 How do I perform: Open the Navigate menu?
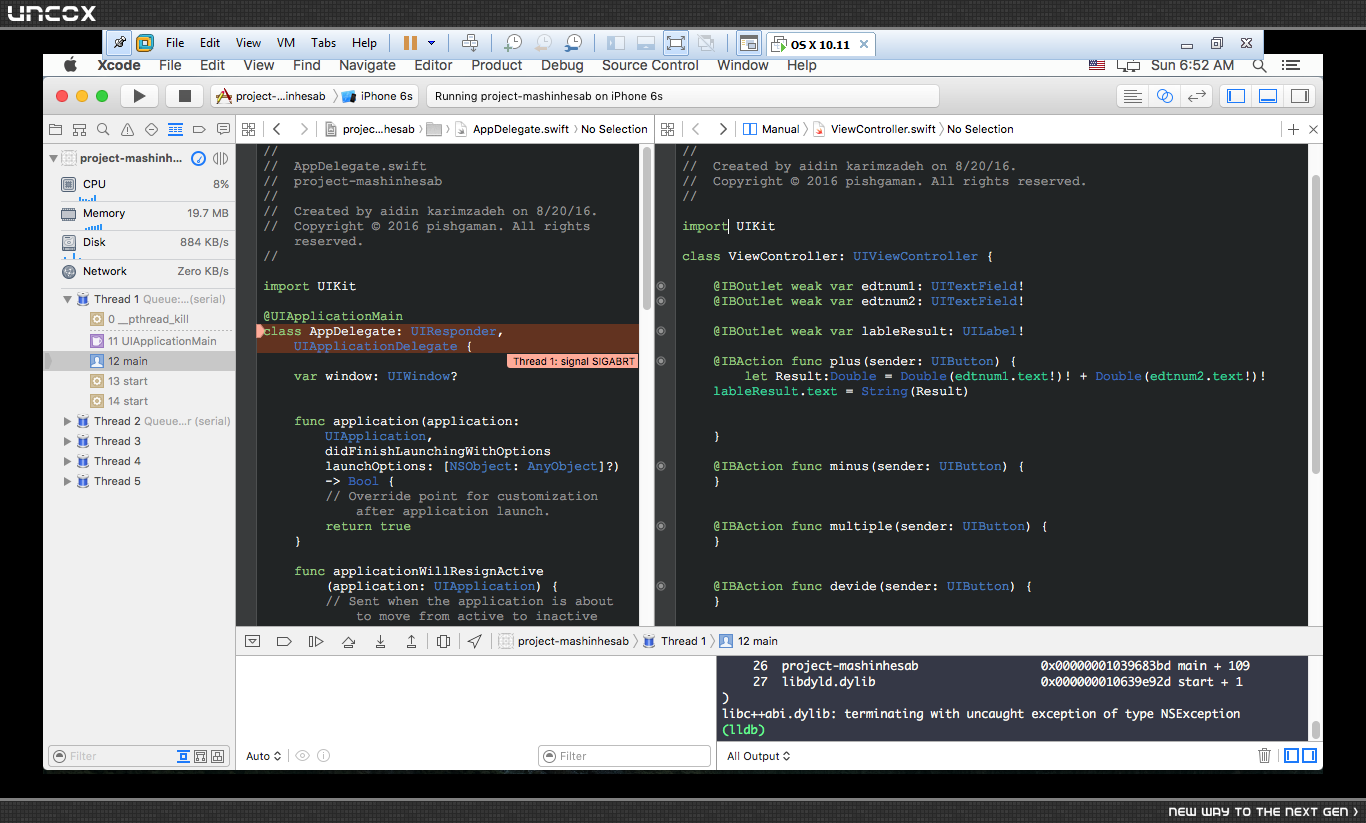click(x=367, y=65)
